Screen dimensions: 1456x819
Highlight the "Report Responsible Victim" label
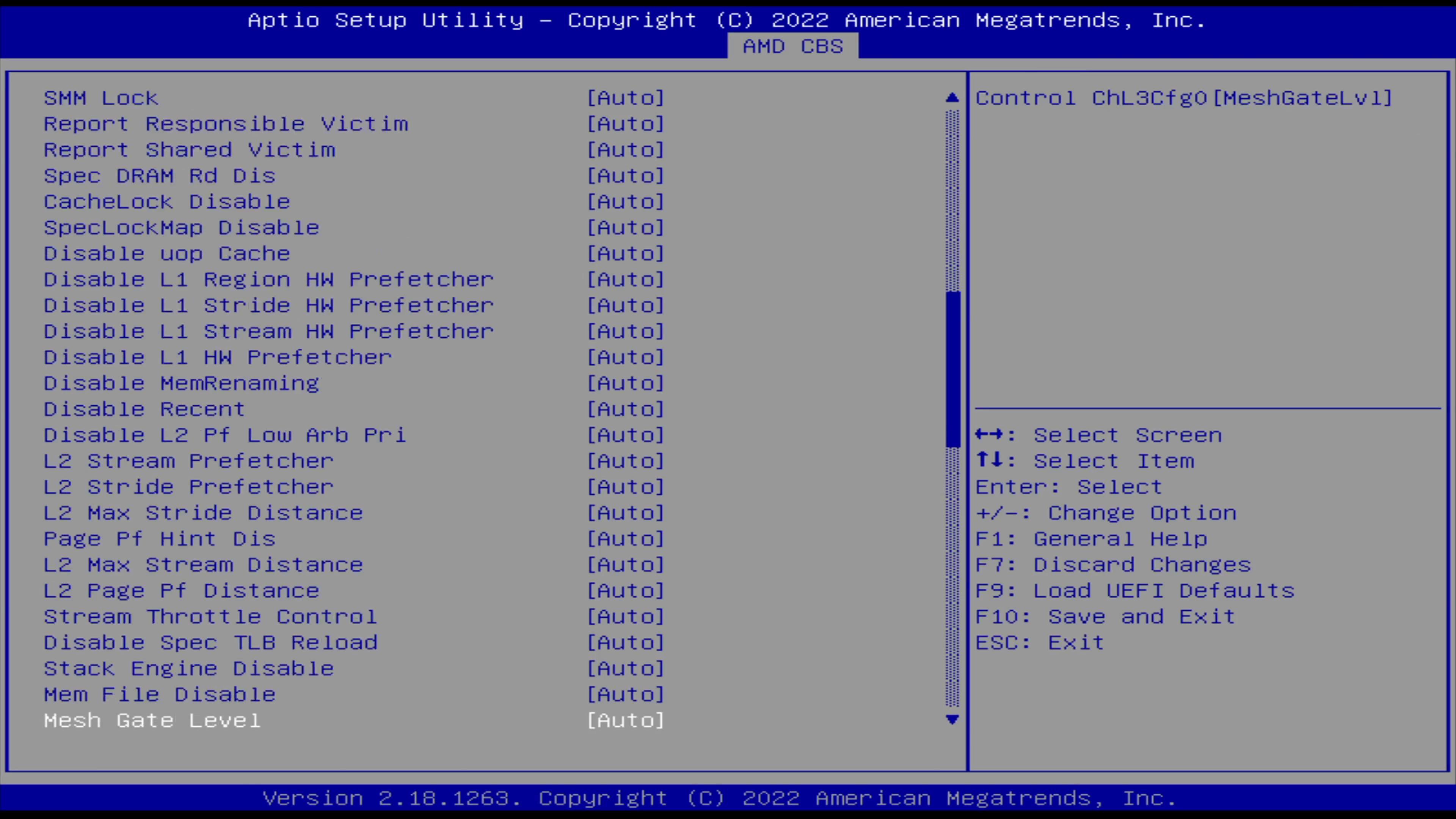pyautogui.click(x=226, y=124)
